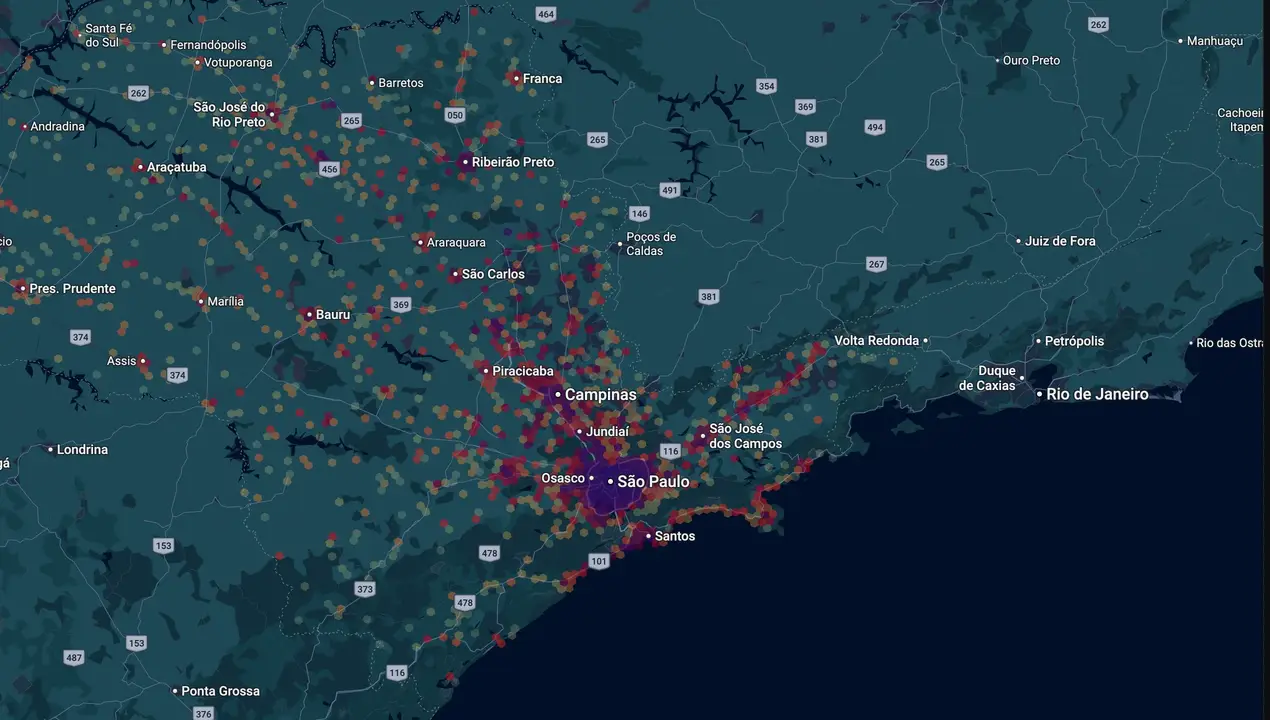Click highway shield 050 near Ribeirão Preto
The image size is (1270, 720).
(455, 115)
